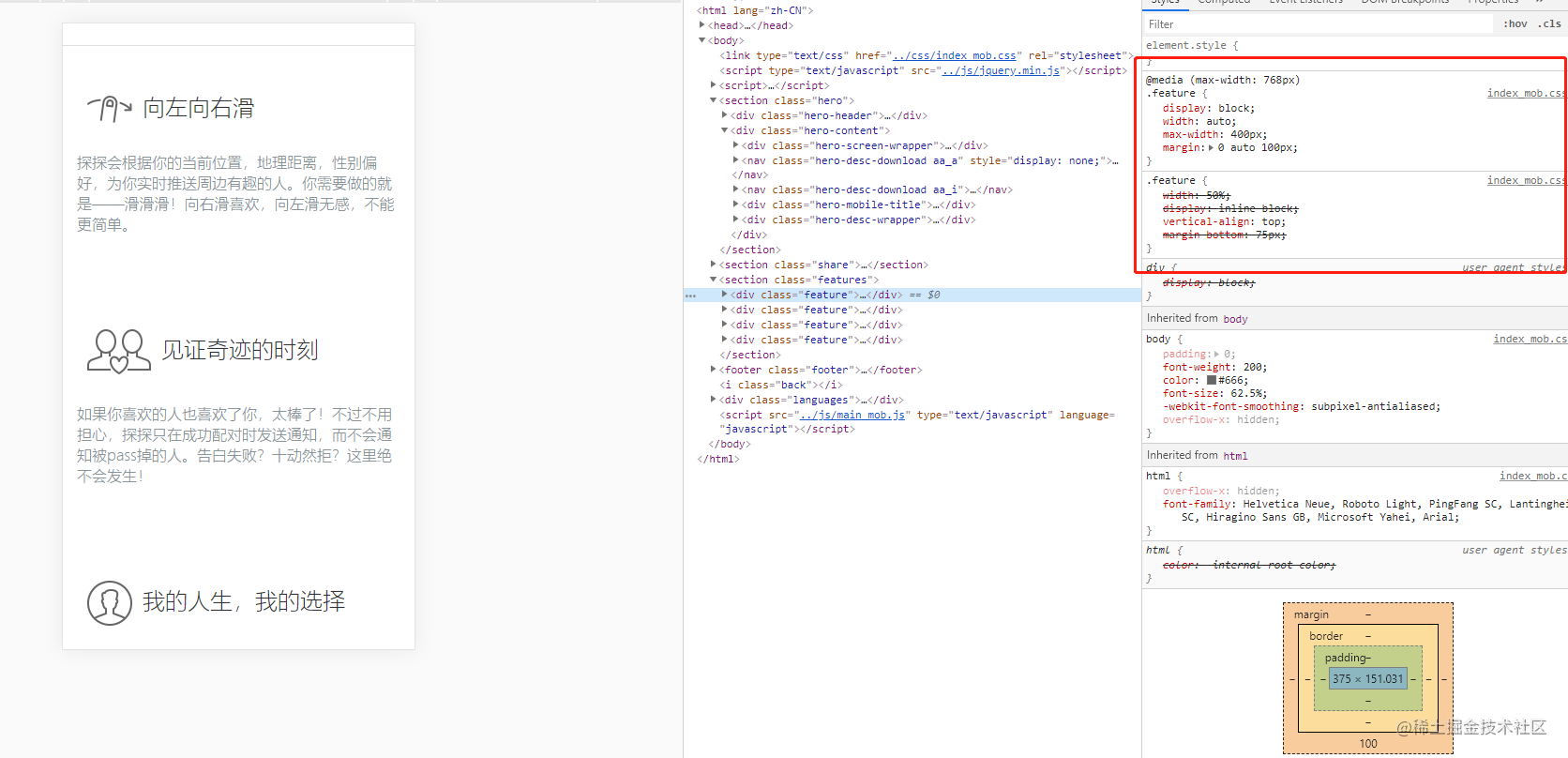Click the border label in box model diagram
This screenshot has width=1568, height=758.
(1326, 636)
